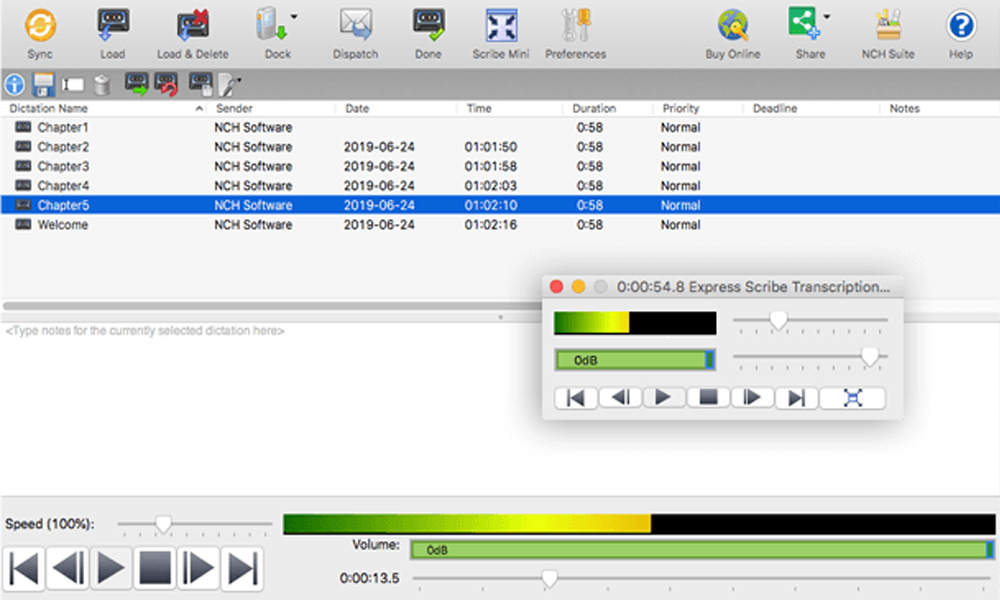Click the cassette with red undo arrow icon

click(x=166, y=84)
